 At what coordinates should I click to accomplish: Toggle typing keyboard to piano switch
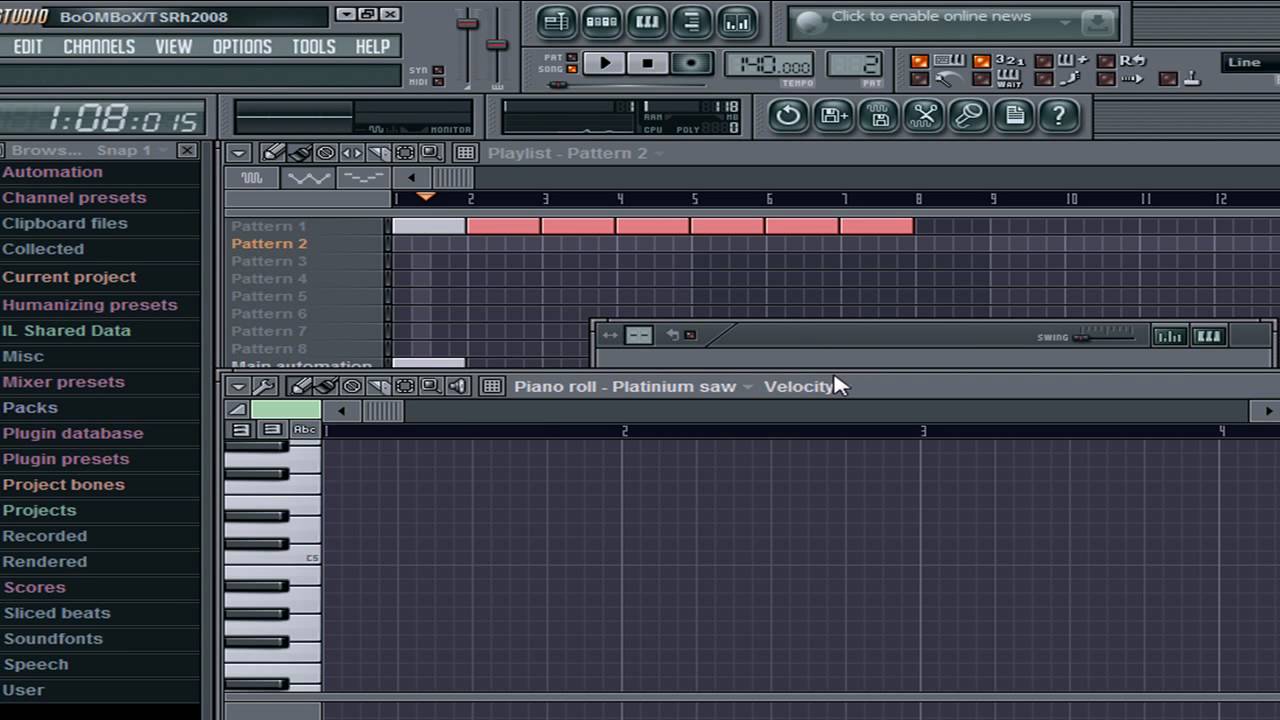[919, 62]
